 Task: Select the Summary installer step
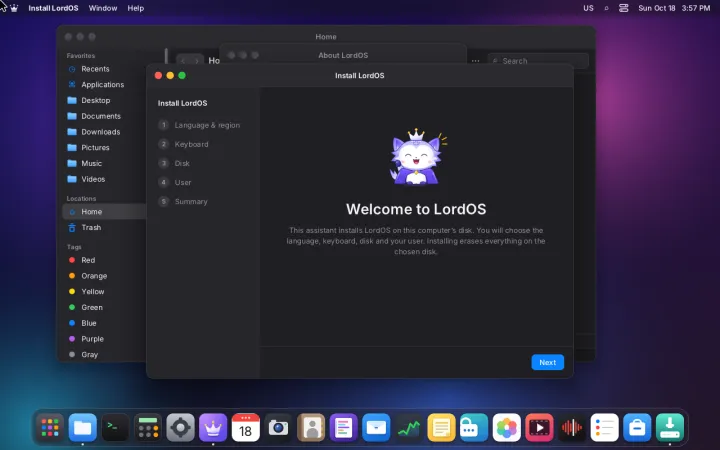click(x=183, y=202)
